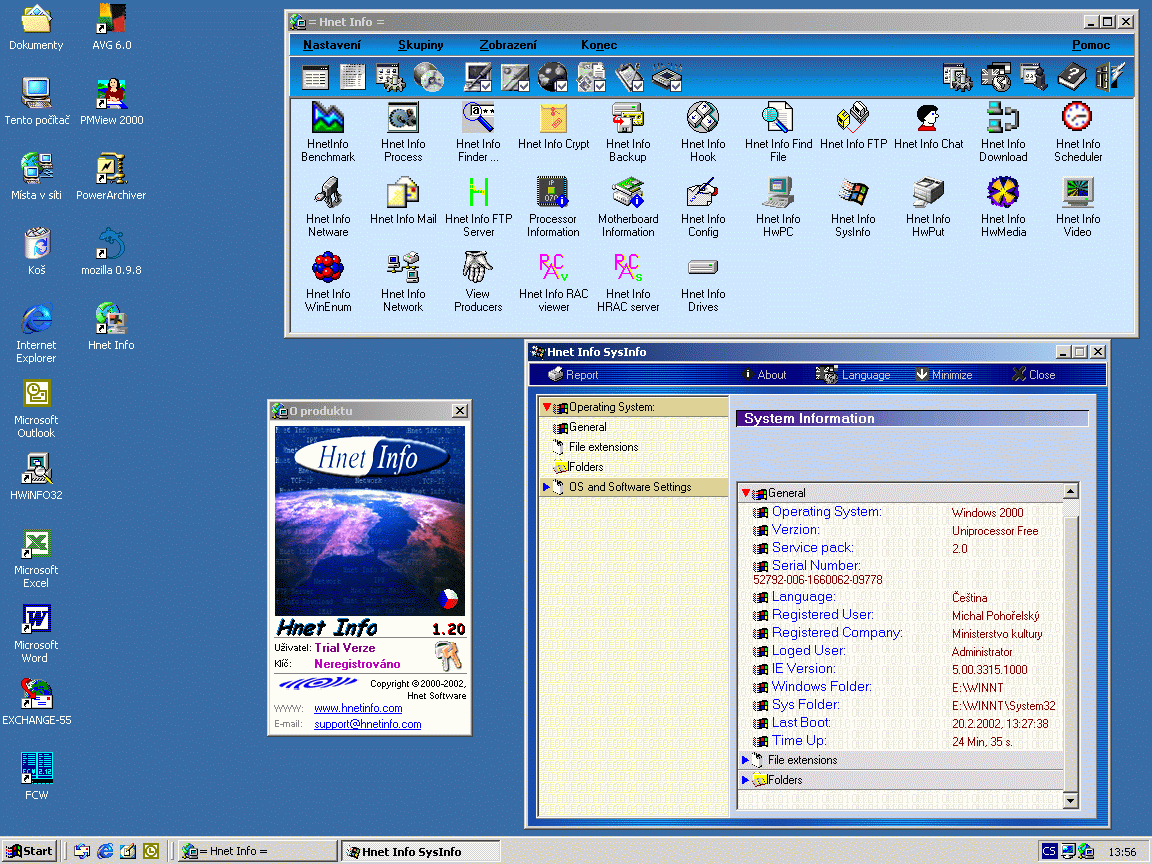Open the www.hnetinfo.com link
The height and width of the screenshot is (864, 1152).
[x=358, y=708]
